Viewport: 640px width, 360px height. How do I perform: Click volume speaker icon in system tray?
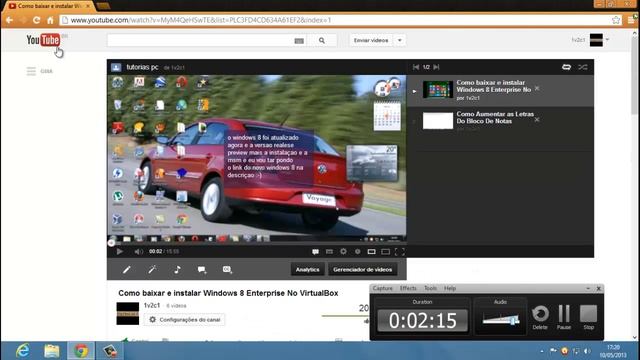tap(587, 351)
